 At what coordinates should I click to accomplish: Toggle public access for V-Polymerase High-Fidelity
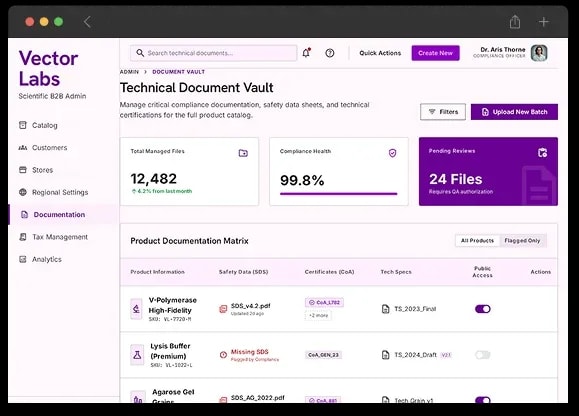tap(483, 309)
